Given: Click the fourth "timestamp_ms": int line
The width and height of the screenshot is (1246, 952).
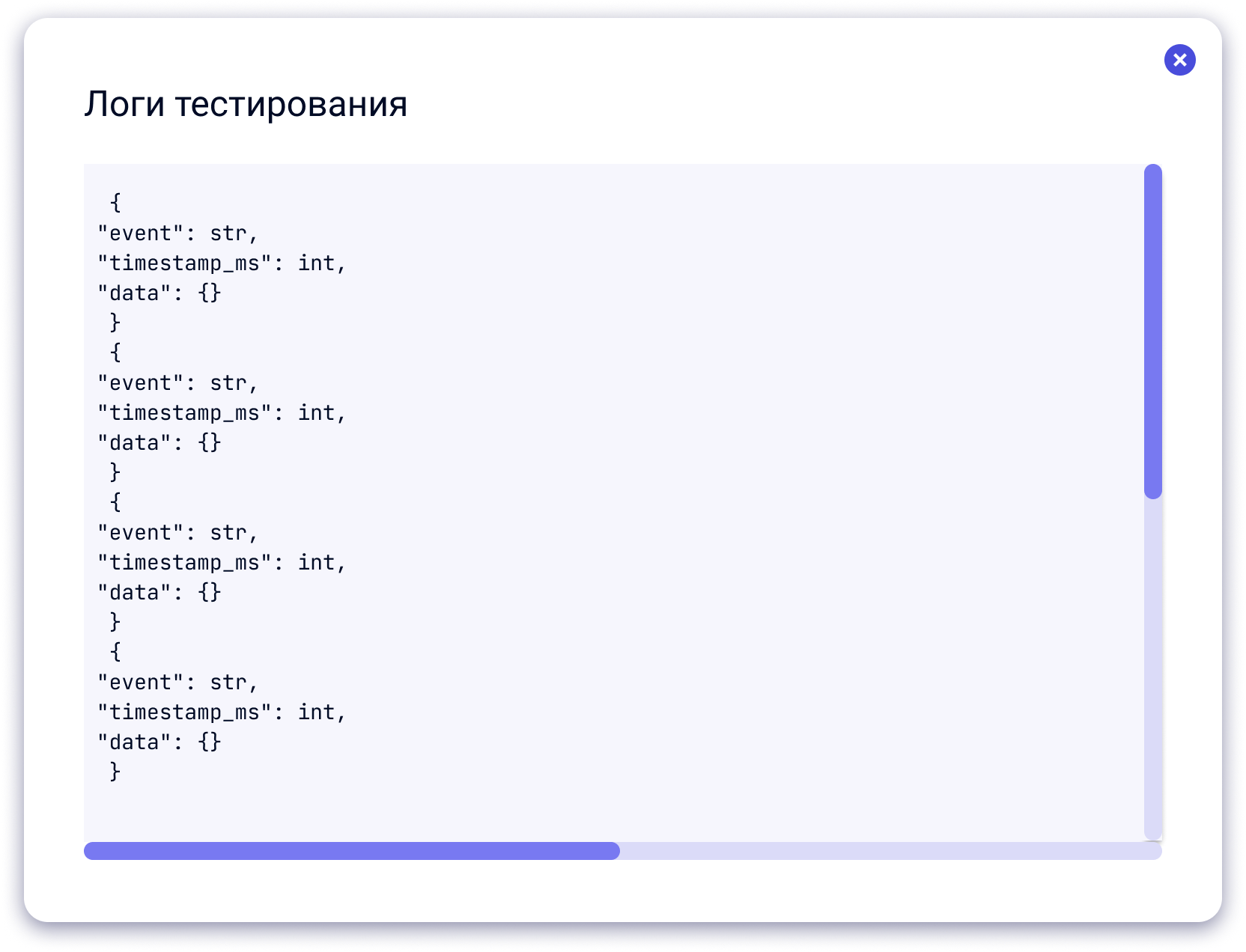Looking at the screenshot, I should click(x=222, y=713).
